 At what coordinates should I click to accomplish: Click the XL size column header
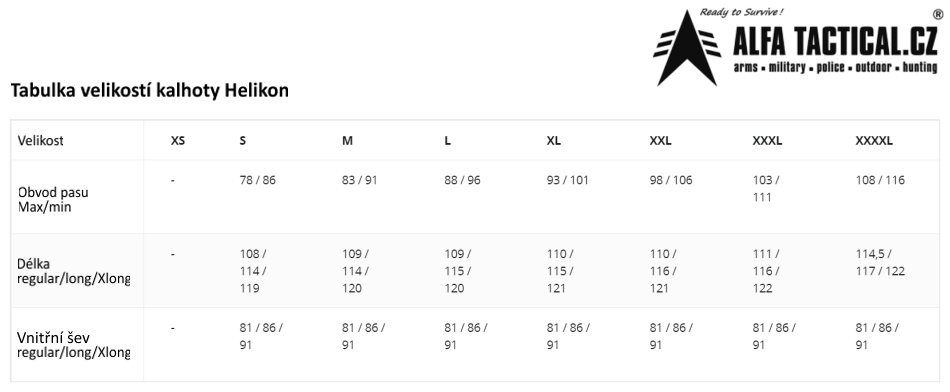[554, 141]
